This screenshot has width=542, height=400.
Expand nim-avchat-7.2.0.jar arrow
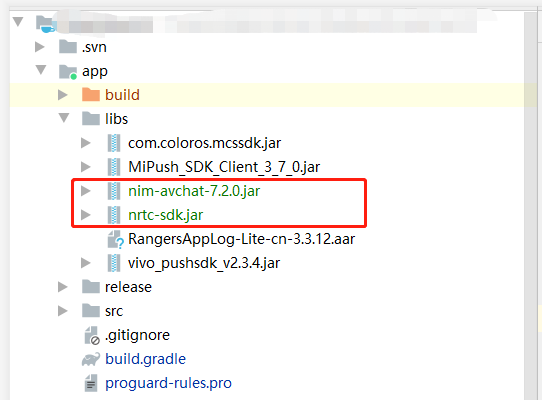click(x=86, y=191)
